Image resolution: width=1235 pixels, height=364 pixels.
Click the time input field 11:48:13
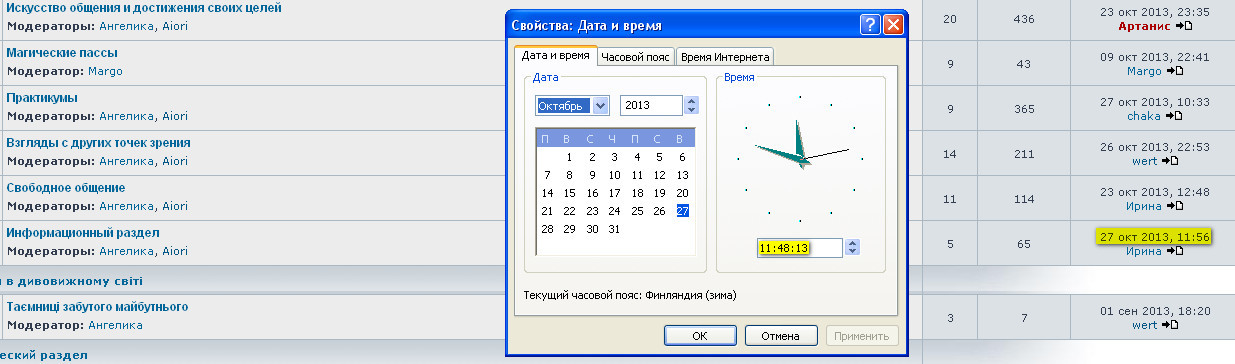tap(799, 248)
